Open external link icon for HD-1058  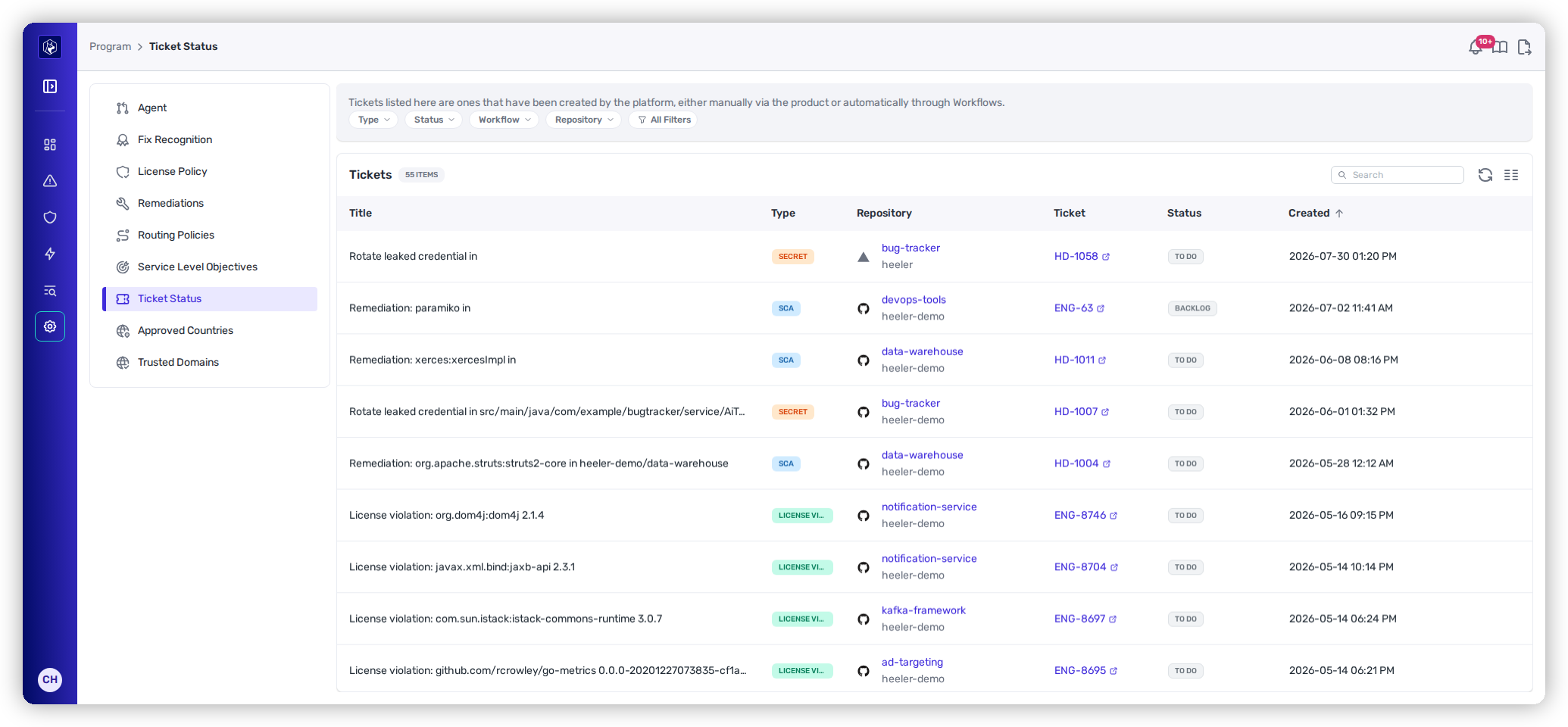[1106, 257]
